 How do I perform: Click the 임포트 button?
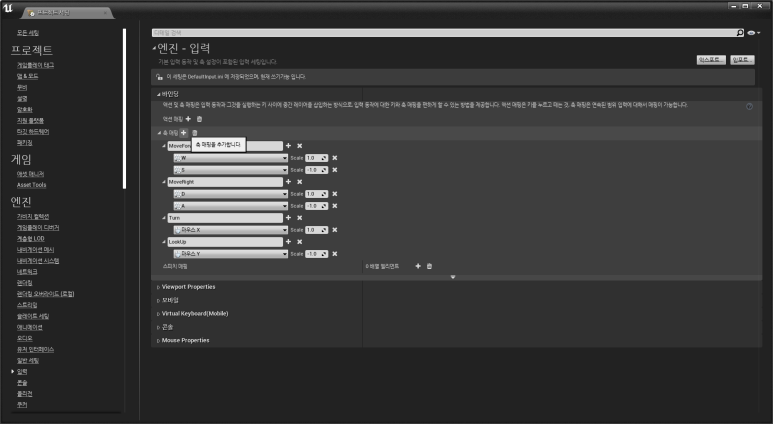pyautogui.click(x=742, y=60)
